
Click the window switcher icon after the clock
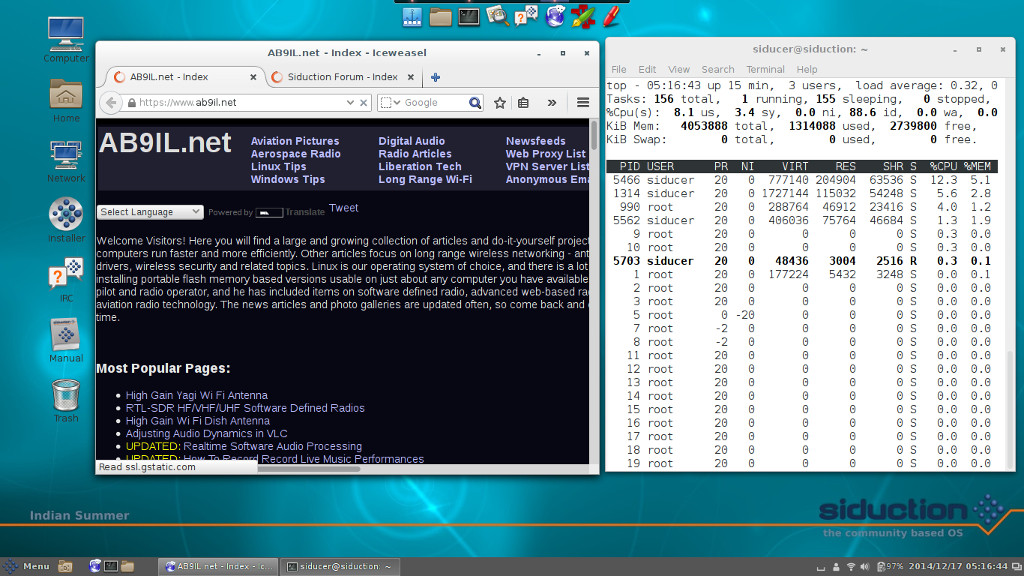pos(1017,567)
